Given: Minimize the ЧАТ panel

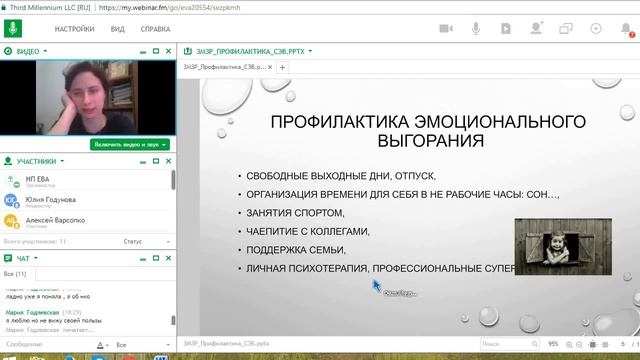Looking at the screenshot, I should (143, 258).
